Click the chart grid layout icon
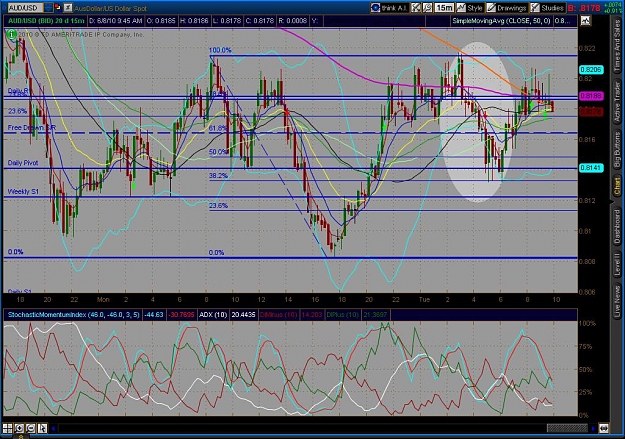The width and height of the screenshot is (625, 439). [8, 429]
